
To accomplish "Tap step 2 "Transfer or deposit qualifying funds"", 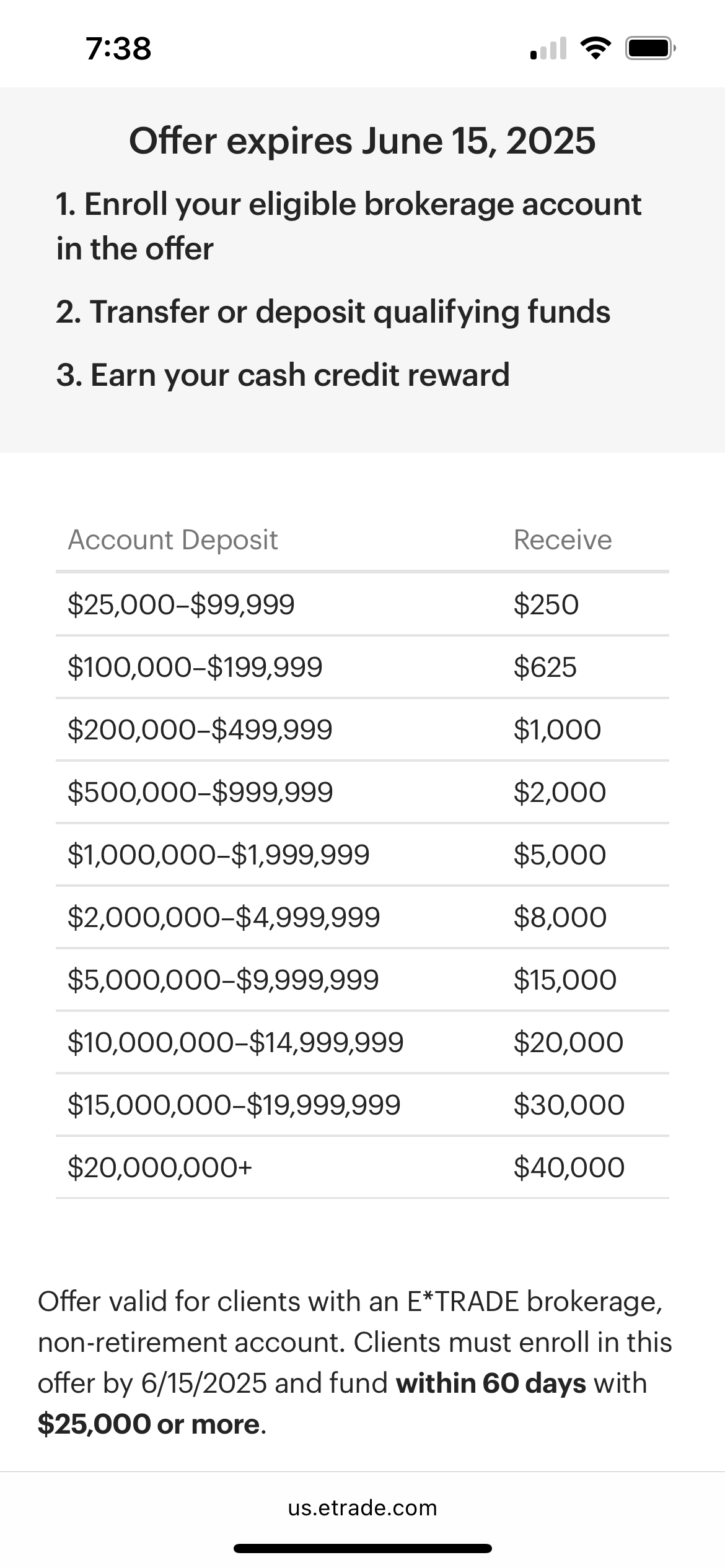I will [333, 311].
